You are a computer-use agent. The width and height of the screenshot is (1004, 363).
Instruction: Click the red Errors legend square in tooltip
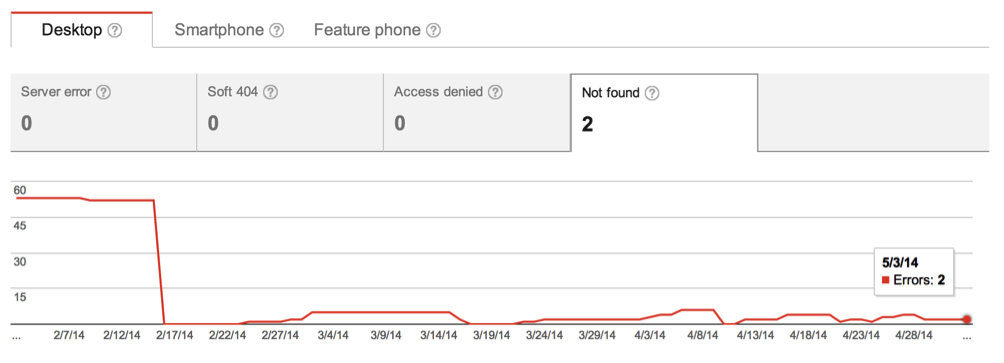pos(886,280)
